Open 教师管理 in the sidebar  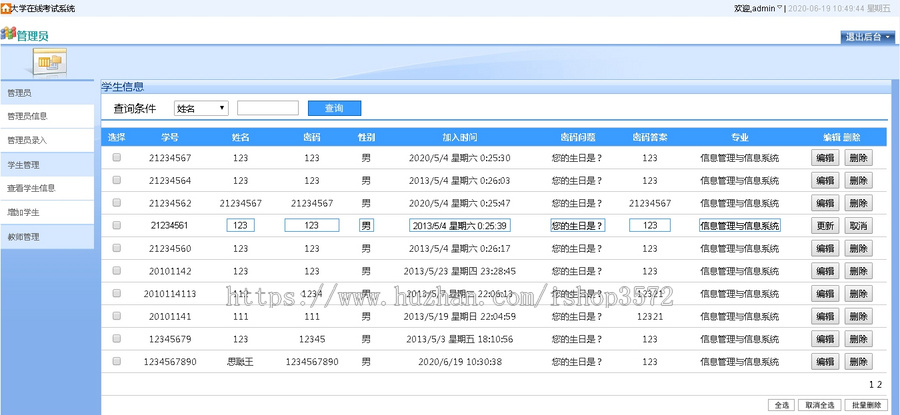coord(47,236)
